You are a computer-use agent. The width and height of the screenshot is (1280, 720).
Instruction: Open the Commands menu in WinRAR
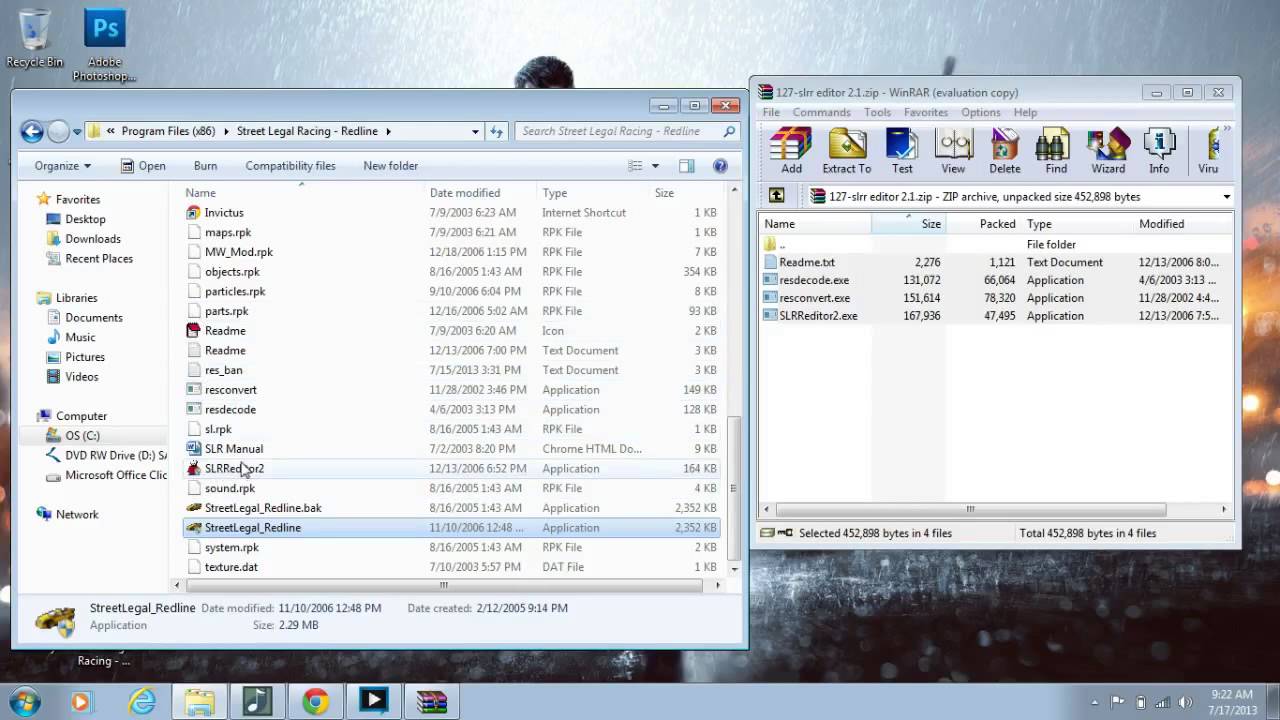click(821, 113)
